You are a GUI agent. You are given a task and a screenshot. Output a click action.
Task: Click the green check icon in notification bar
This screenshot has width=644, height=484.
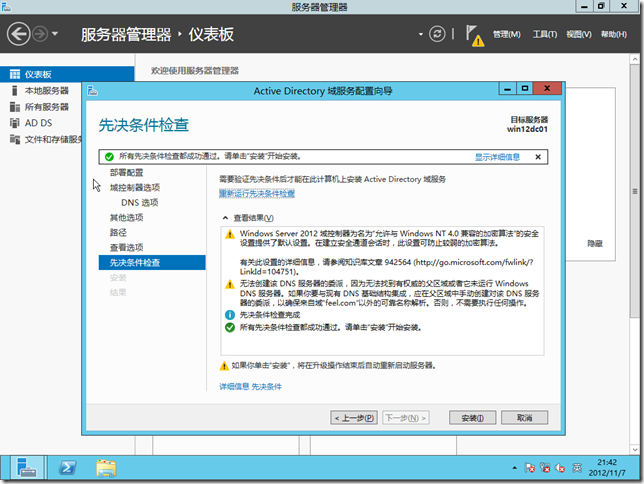109,157
